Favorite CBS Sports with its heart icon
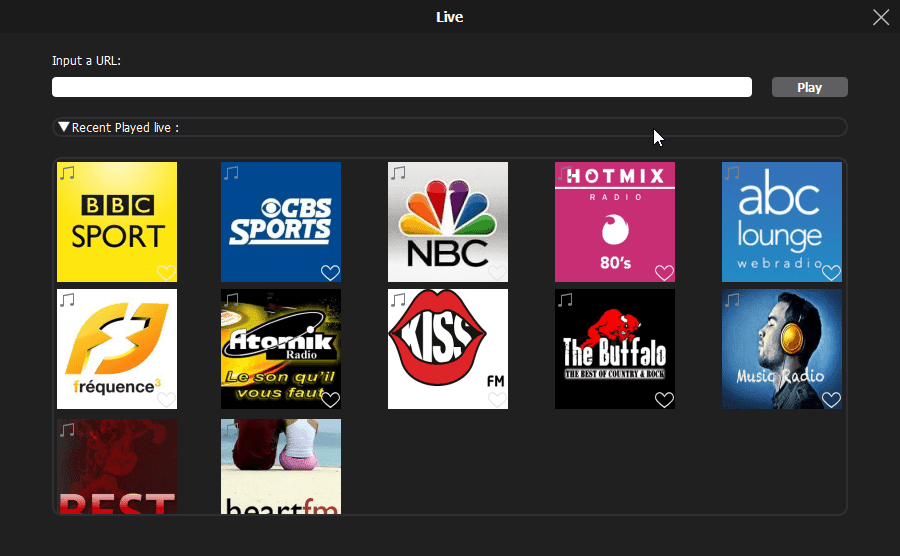 [331, 273]
